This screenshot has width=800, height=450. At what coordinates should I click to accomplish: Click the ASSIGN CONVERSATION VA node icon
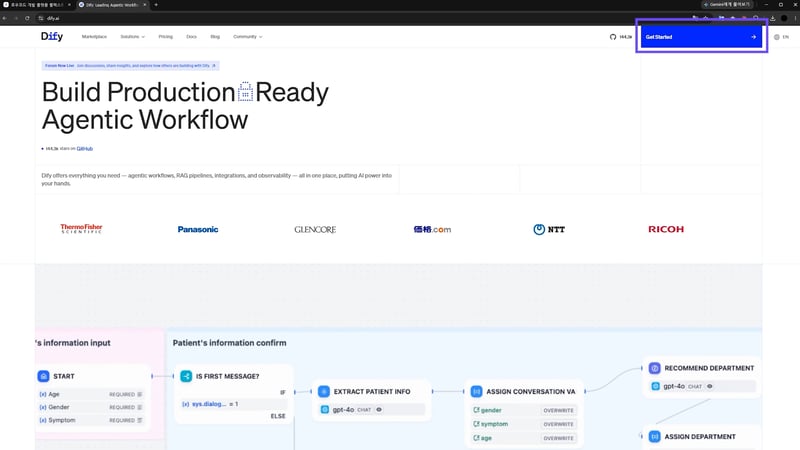click(x=477, y=391)
